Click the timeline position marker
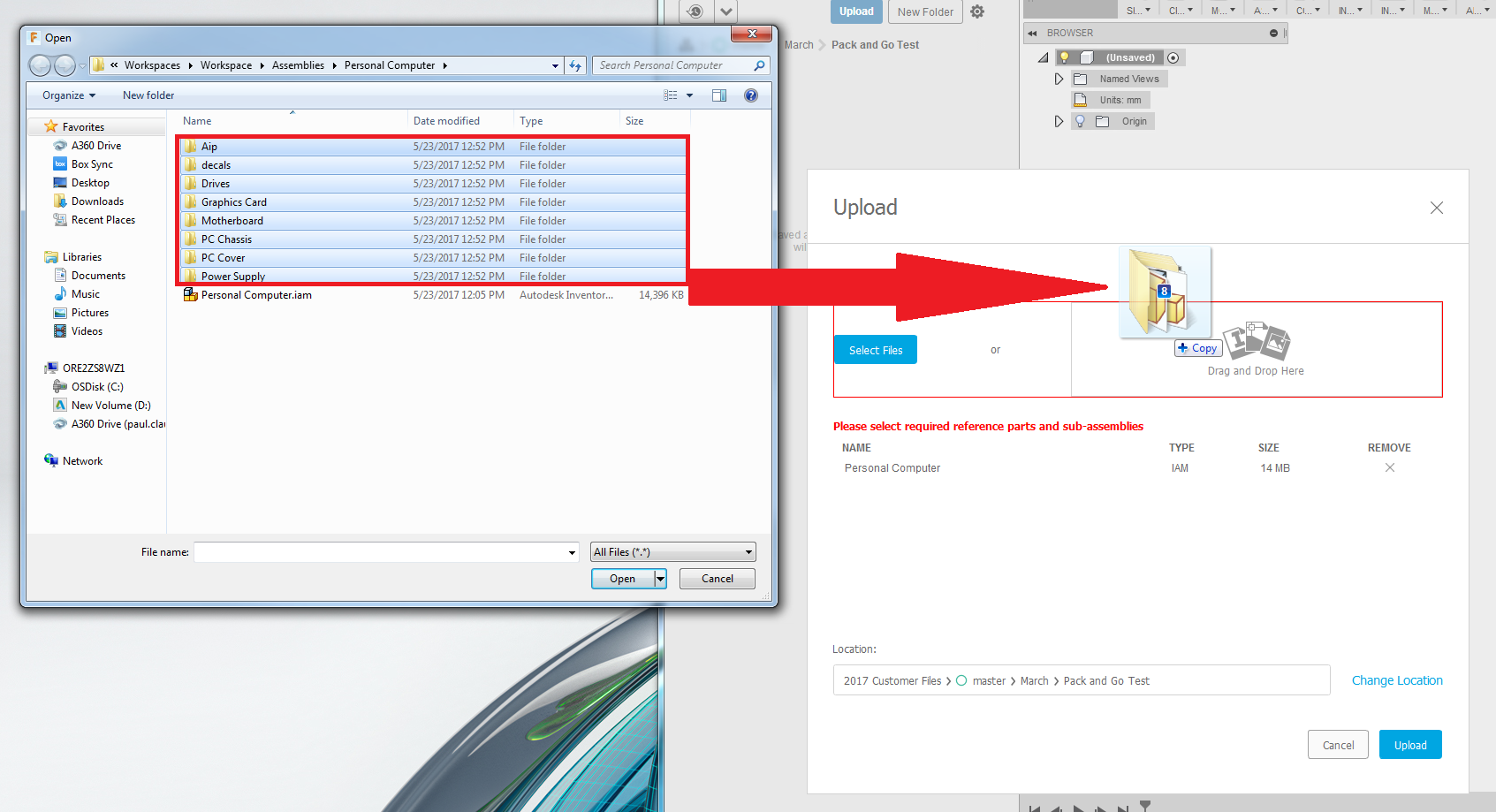This screenshot has height=812, width=1496. pyautogui.click(x=1145, y=806)
